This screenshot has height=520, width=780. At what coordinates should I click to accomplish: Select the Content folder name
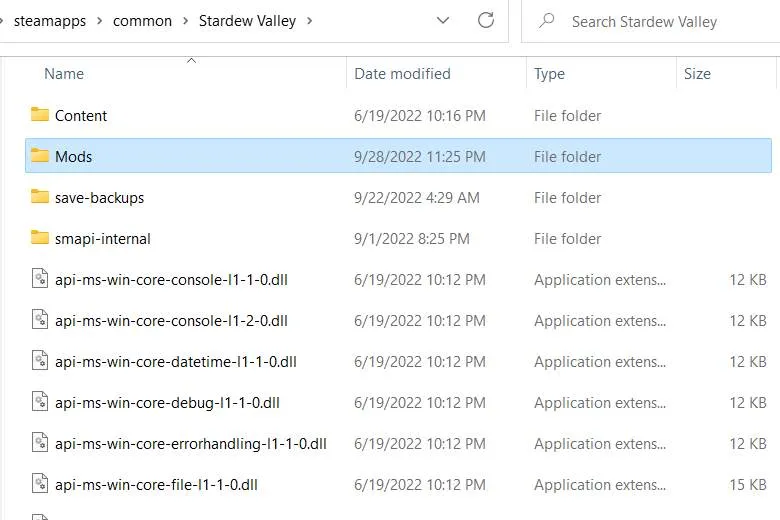pyautogui.click(x=81, y=115)
